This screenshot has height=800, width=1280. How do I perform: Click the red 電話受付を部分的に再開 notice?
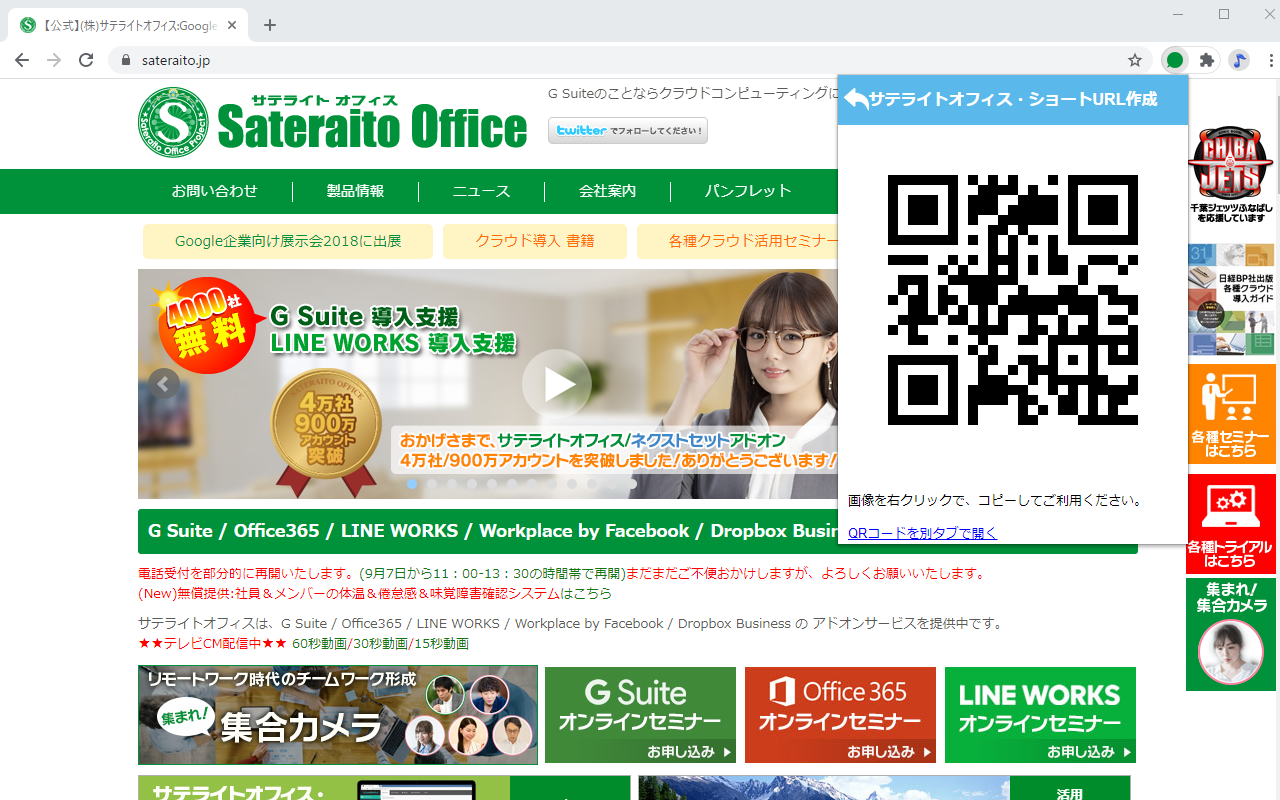pos(562,574)
